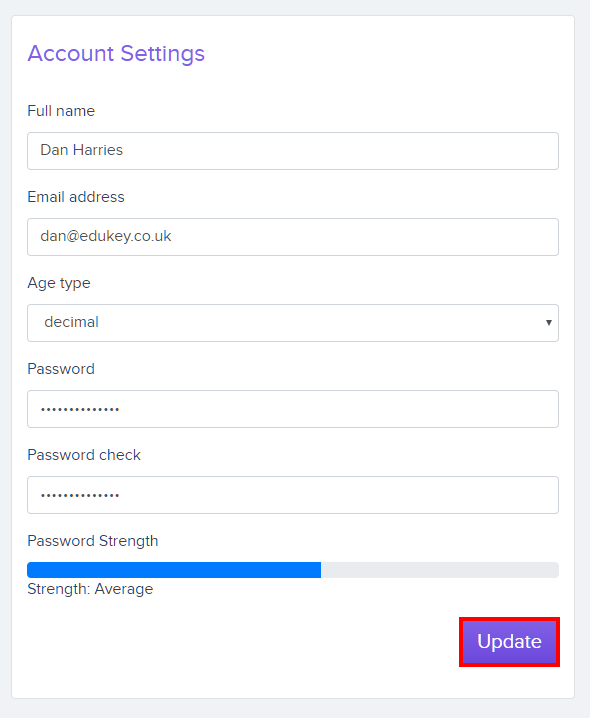The height and width of the screenshot is (718, 590).
Task: Click the Password Strength label
Action: (93, 541)
